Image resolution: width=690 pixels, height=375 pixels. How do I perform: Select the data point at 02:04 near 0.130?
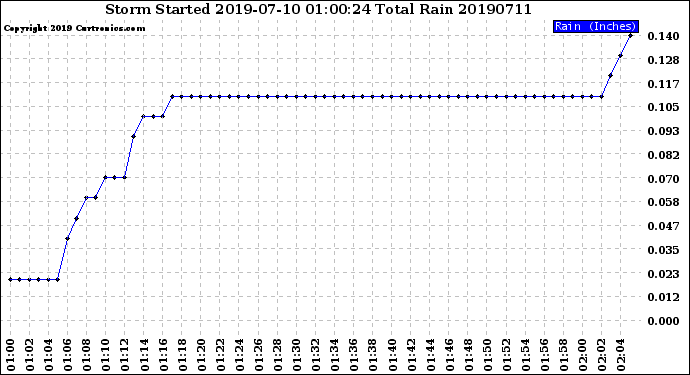pyautogui.click(x=620, y=55)
